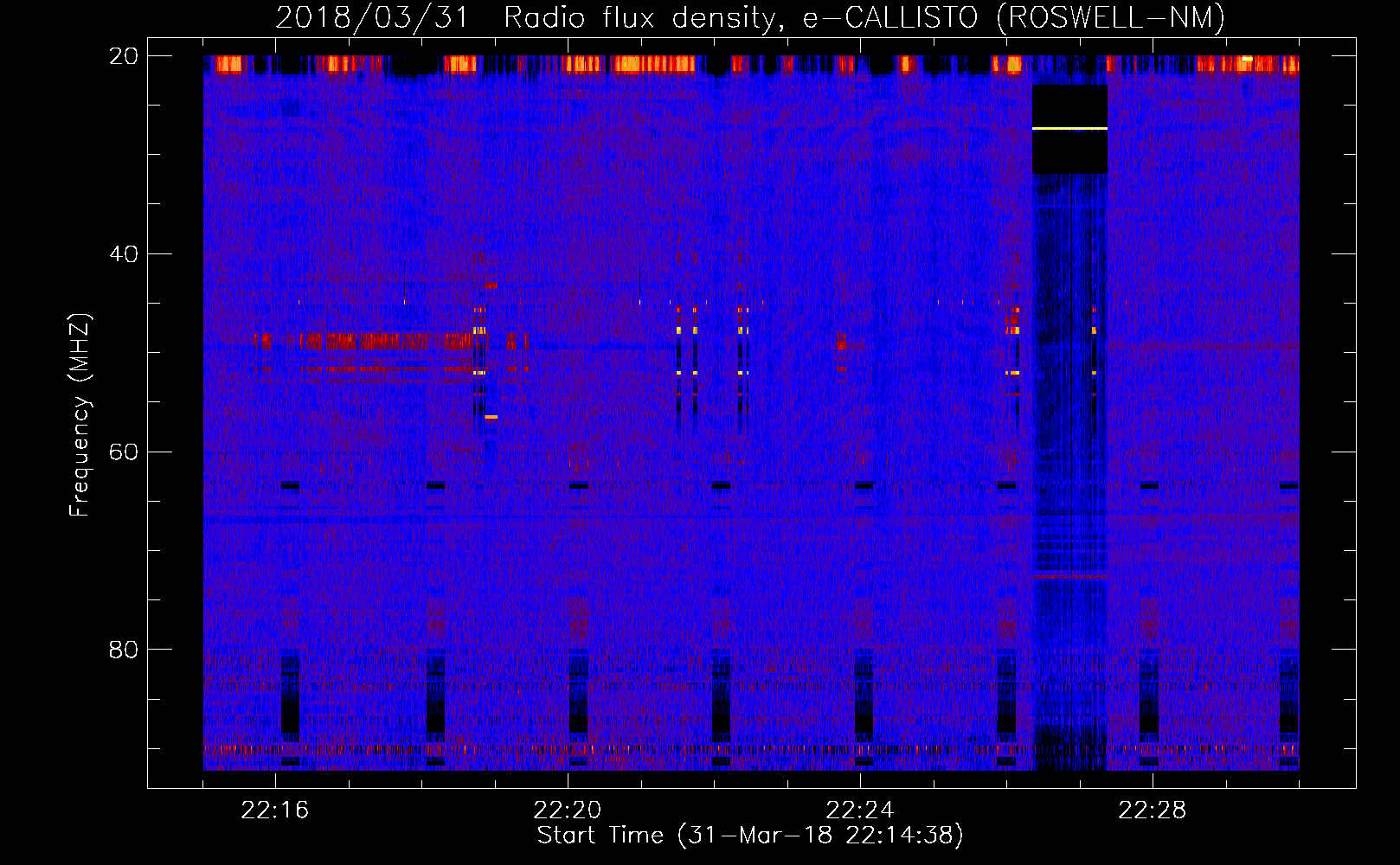Click the 22:20 time tick label
The width and height of the screenshot is (1400, 865).
pyautogui.click(x=568, y=810)
